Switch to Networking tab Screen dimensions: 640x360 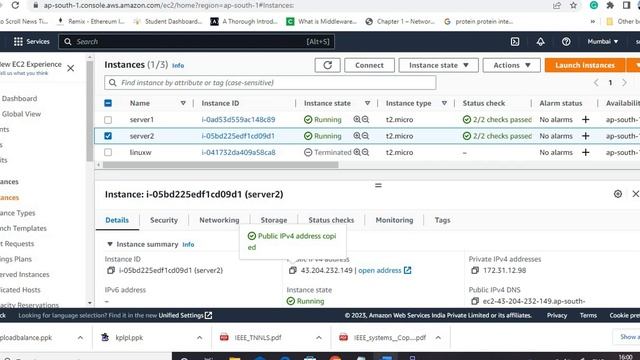coord(219,220)
